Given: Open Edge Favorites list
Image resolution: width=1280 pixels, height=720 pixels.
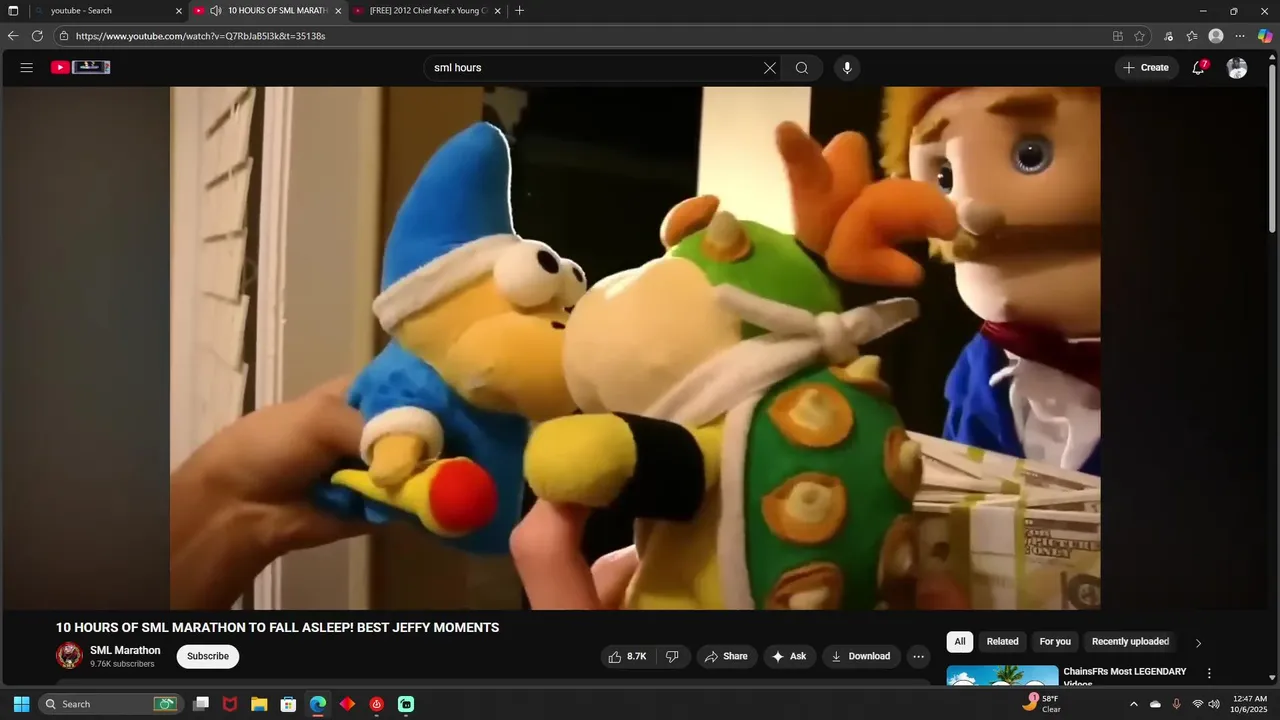Looking at the screenshot, I should tap(1192, 36).
